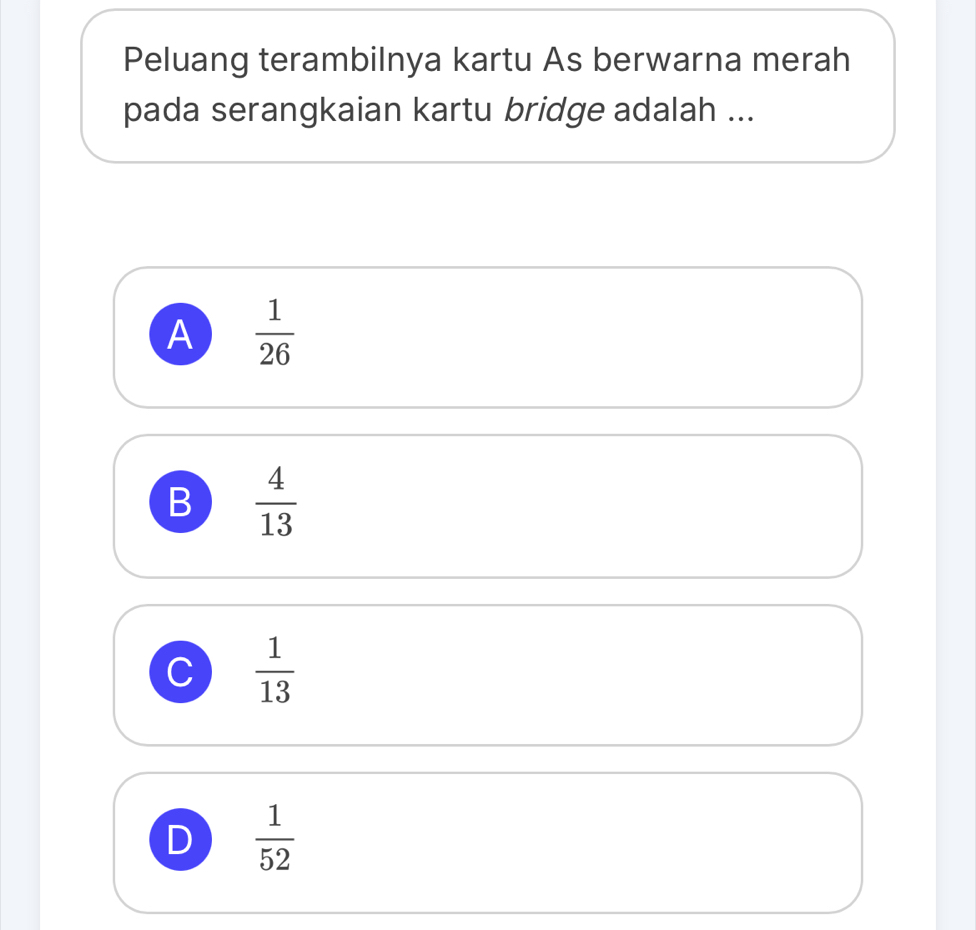Click the word Peluang in the question

[186, 61]
